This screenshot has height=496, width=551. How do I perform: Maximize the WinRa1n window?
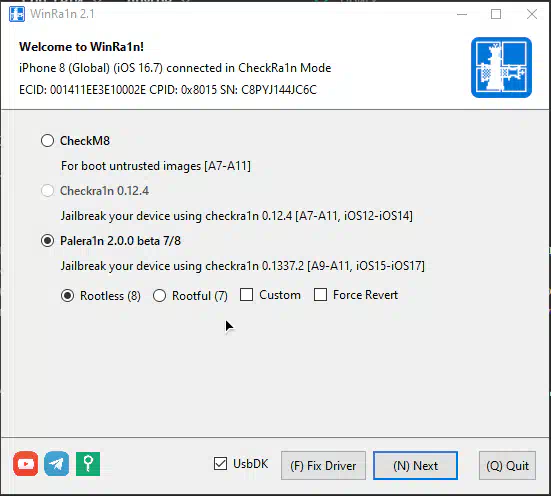[x=496, y=14]
